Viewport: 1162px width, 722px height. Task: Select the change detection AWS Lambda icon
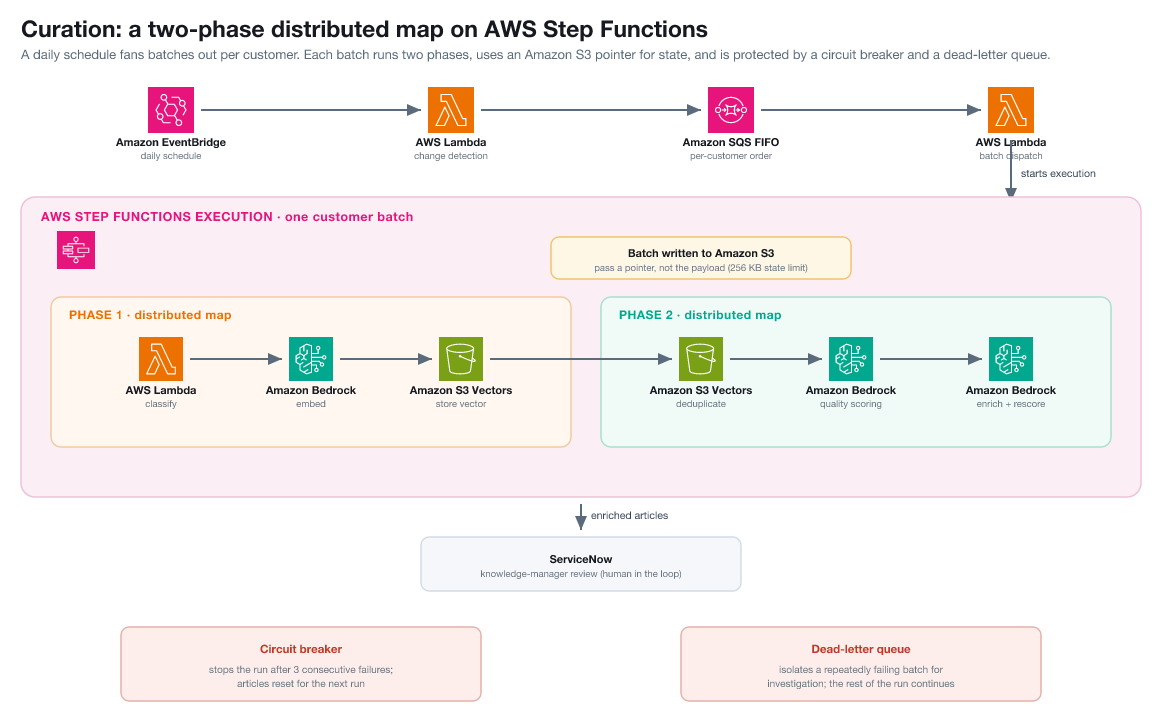451,110
